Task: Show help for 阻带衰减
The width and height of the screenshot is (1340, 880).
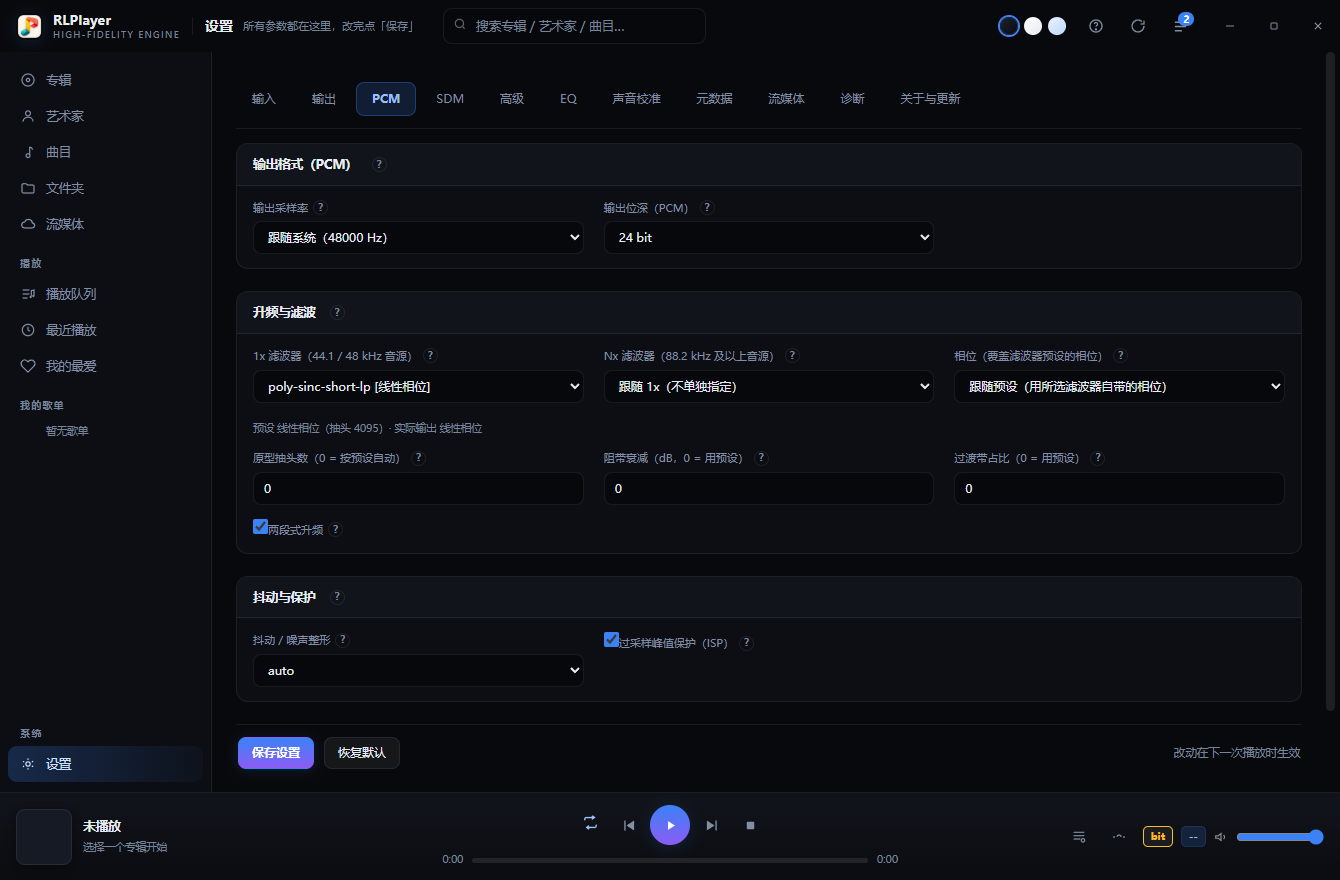Action: click(x=761, y=457)
